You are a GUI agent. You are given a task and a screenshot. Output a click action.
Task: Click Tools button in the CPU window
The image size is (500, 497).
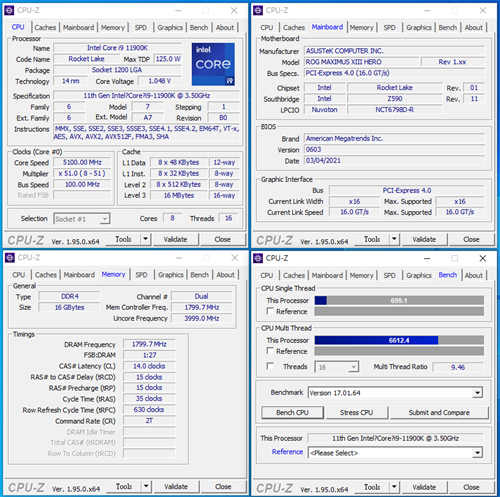click(123, 239)
